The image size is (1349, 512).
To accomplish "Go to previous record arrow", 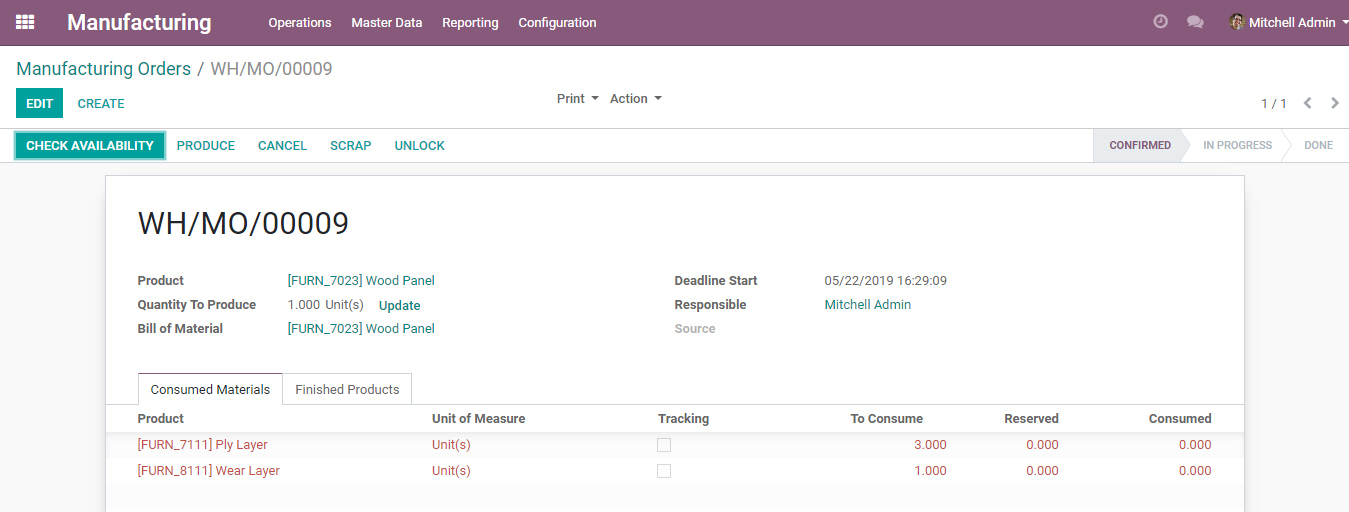I will coord(1308,103).
